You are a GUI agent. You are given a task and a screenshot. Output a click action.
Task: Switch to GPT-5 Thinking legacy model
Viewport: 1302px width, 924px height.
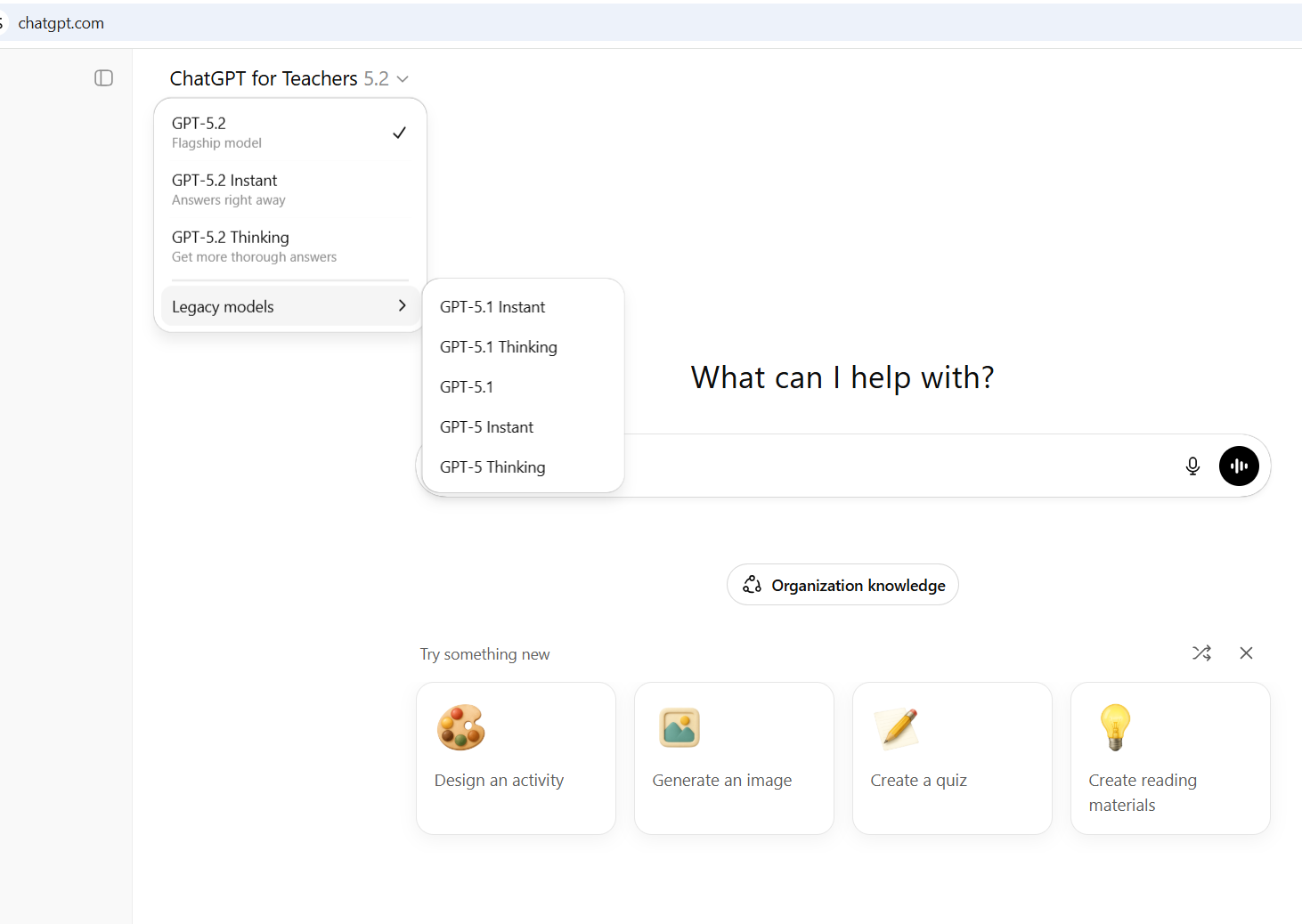[524, 467]
